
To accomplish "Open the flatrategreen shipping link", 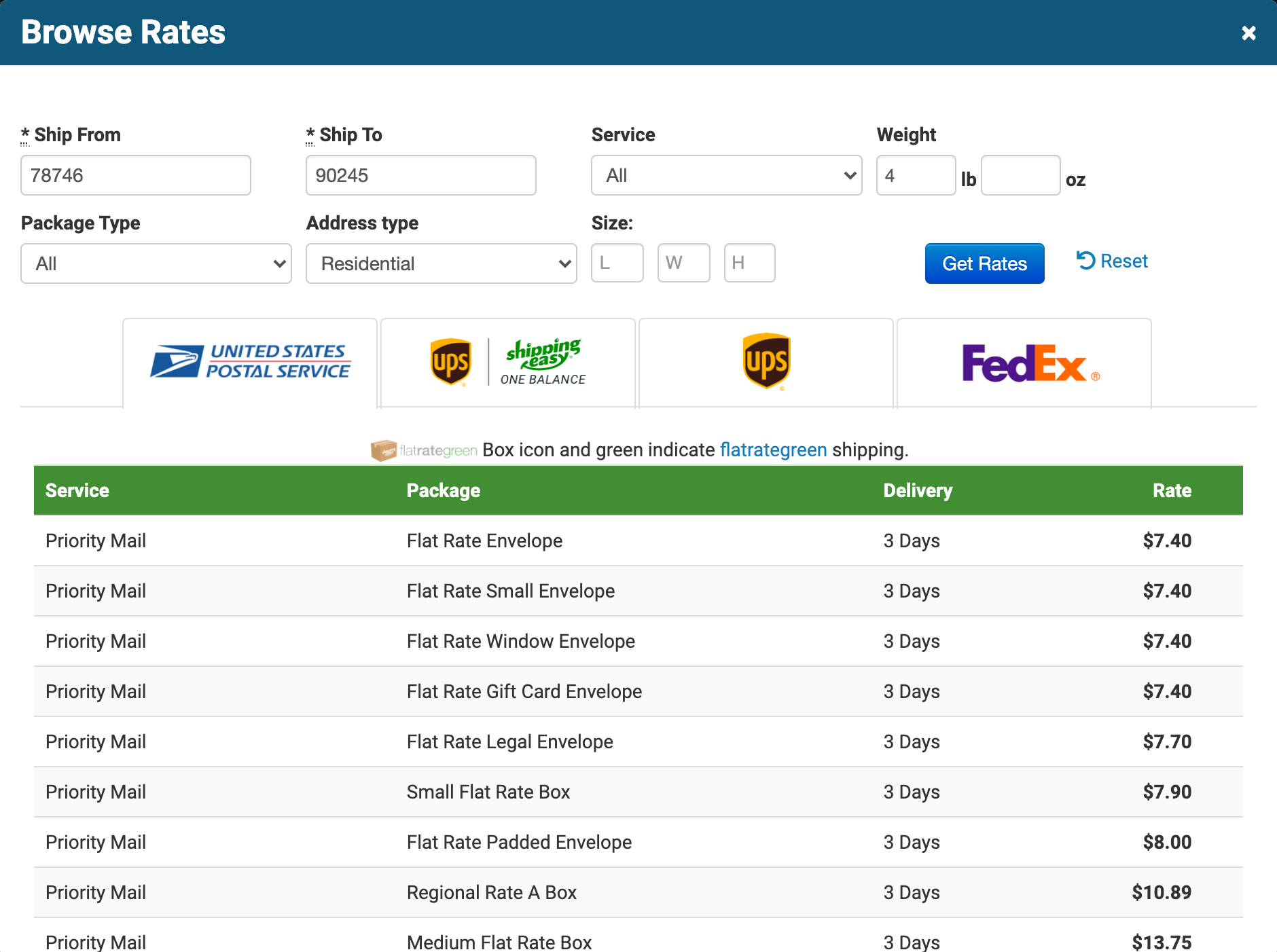I will point(773,450).
